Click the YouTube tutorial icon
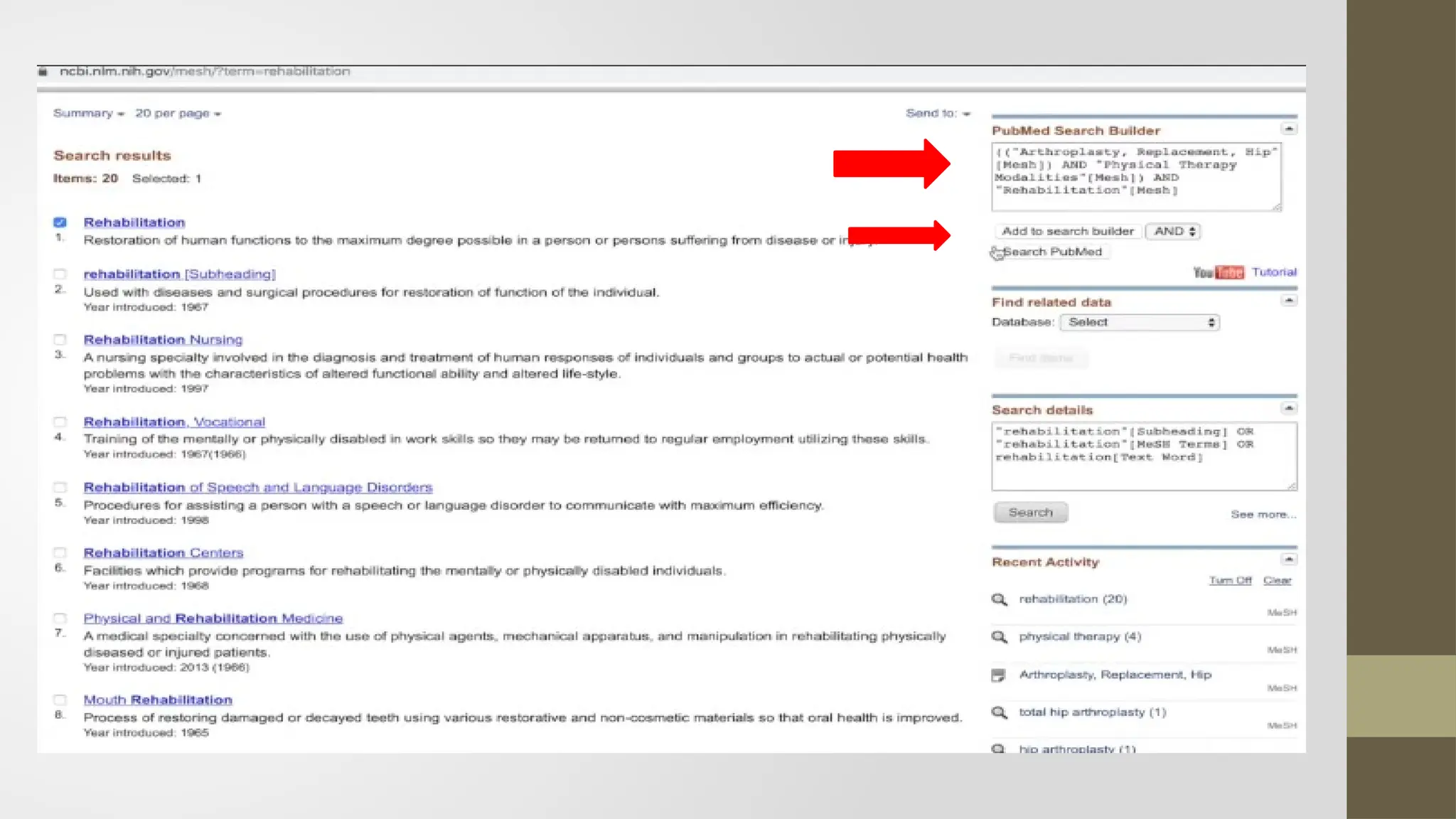Image resolution: width=1456 pixels, height=819 pixels. 1219,272
